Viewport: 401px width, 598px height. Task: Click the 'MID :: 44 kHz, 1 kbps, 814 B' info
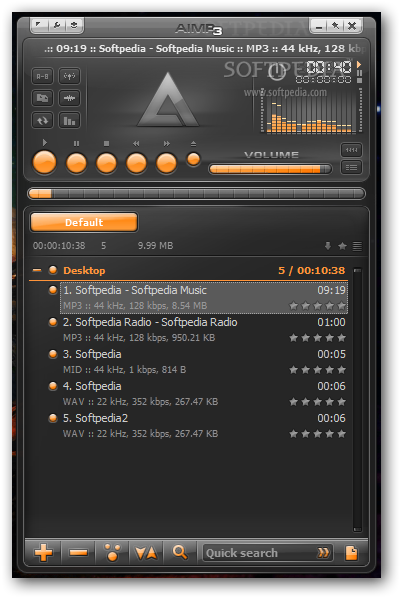pyautogui.click(x=124, y=370)
